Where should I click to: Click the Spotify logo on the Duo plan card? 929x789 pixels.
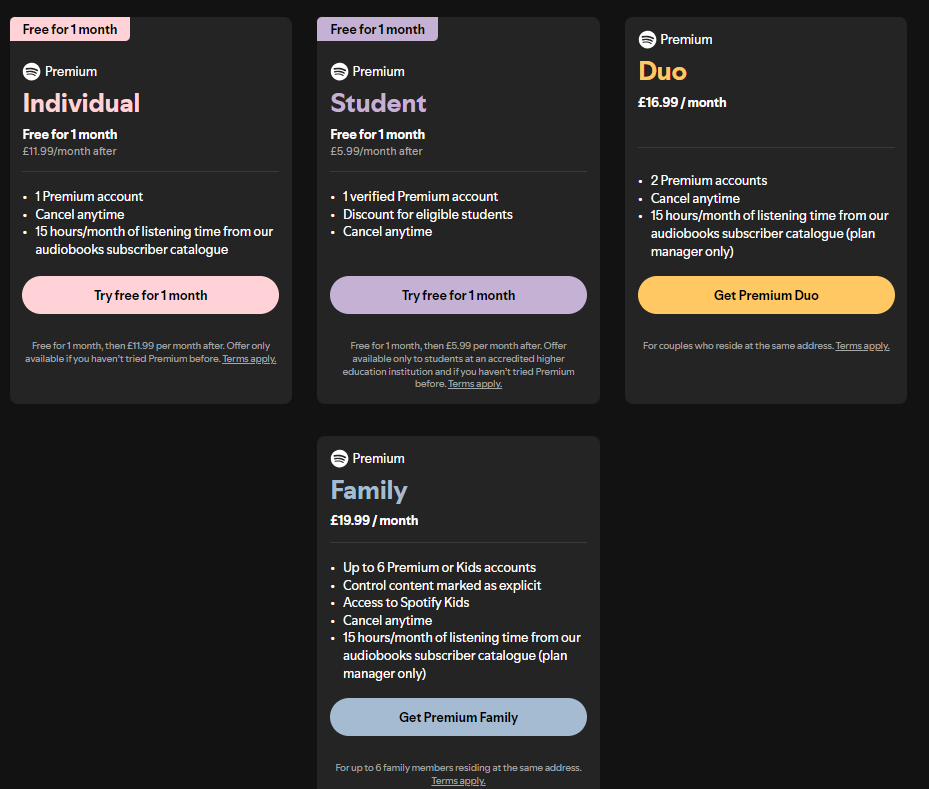point(647,39)
